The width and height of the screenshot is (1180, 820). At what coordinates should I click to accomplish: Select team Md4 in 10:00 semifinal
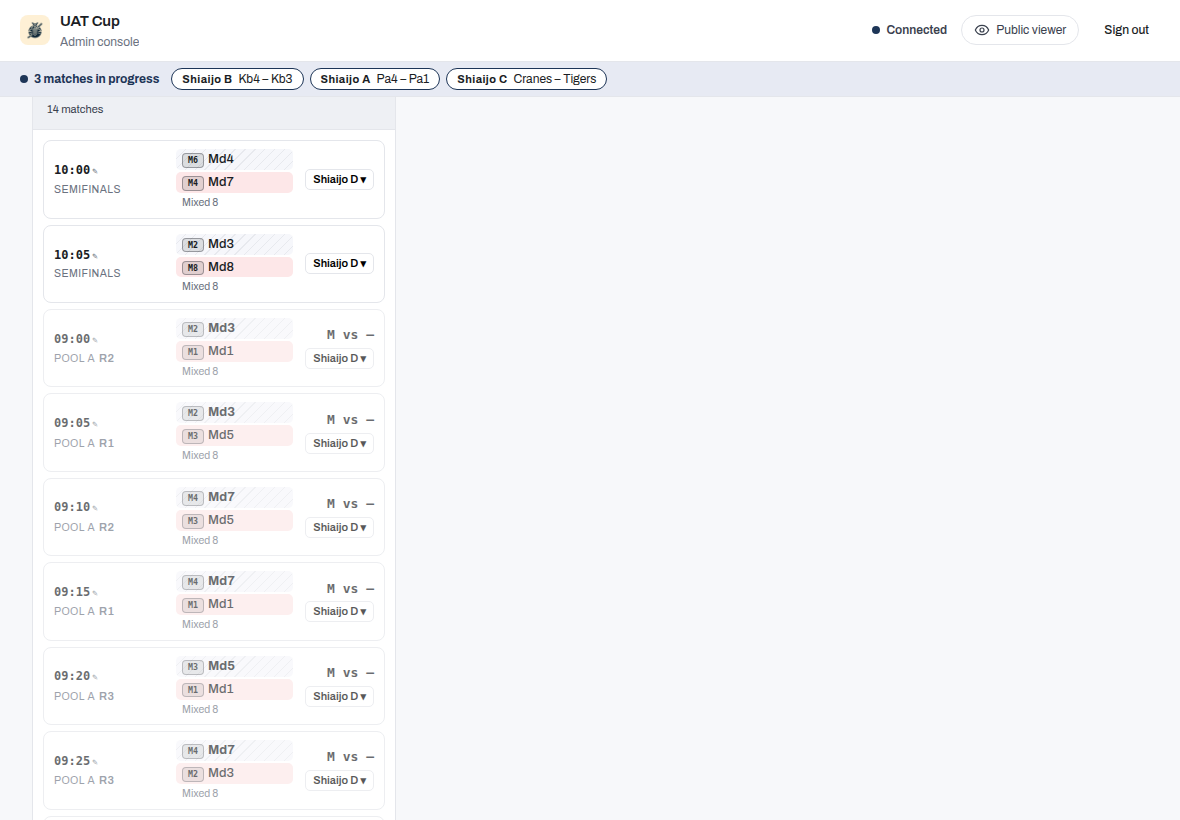point(235,159)
